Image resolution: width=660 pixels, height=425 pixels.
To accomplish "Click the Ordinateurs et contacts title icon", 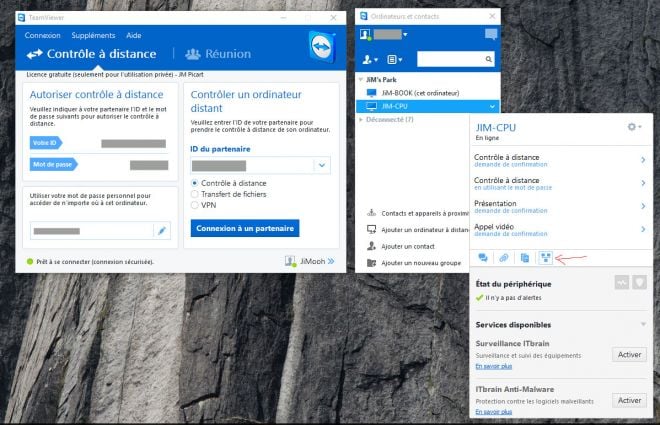I will (x=364, y=16).
